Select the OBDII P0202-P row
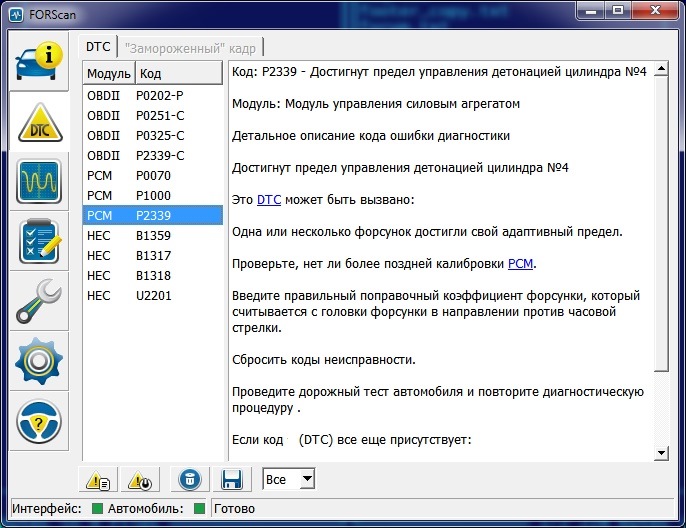This screenshot has width=686, height=528. [153, 95]
